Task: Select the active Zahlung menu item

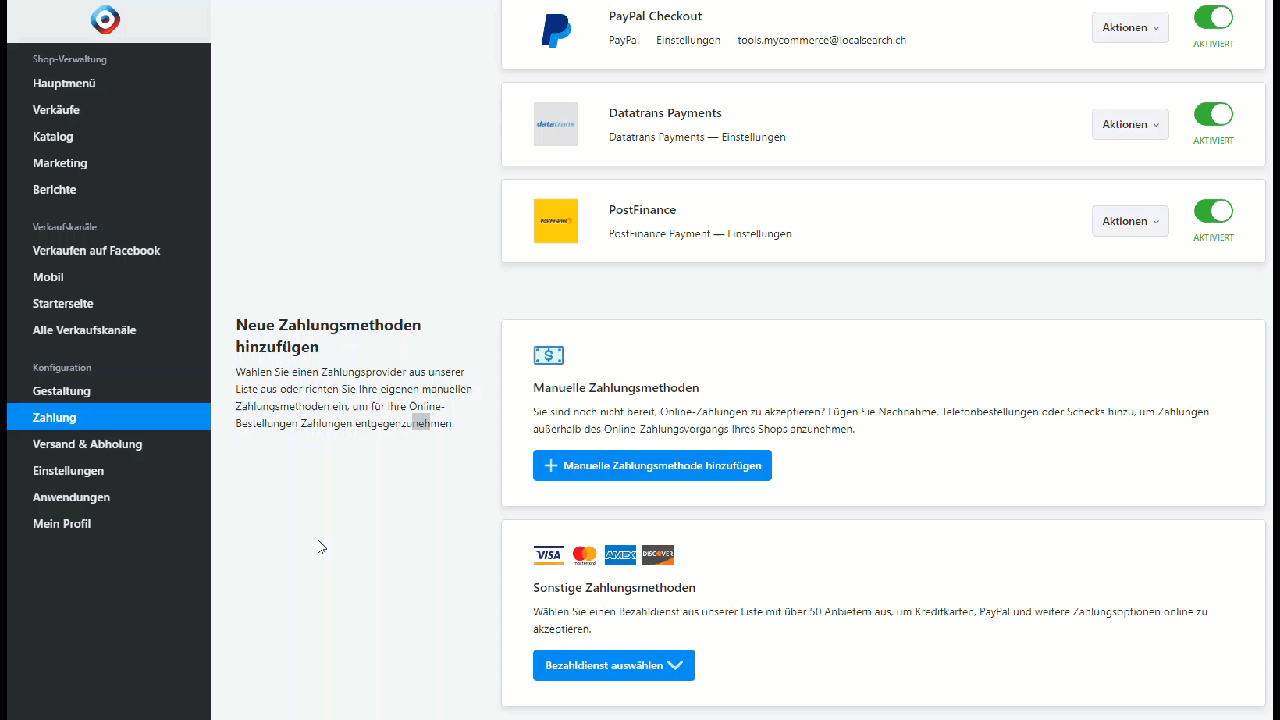Action: 109,417
